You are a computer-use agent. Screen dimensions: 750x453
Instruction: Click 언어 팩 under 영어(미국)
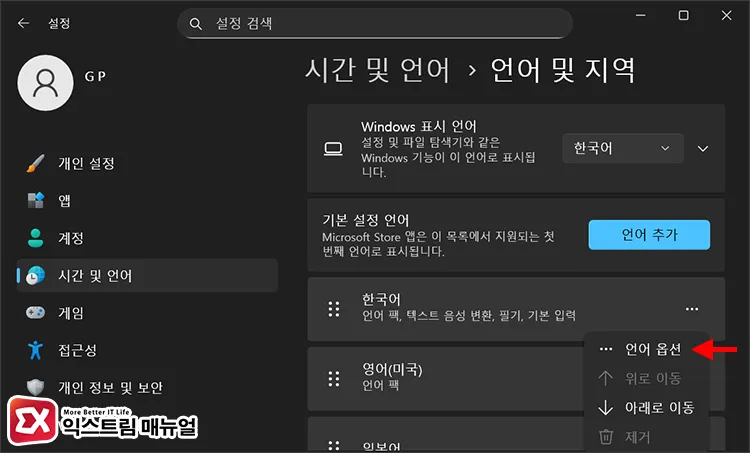click(380, 386)
